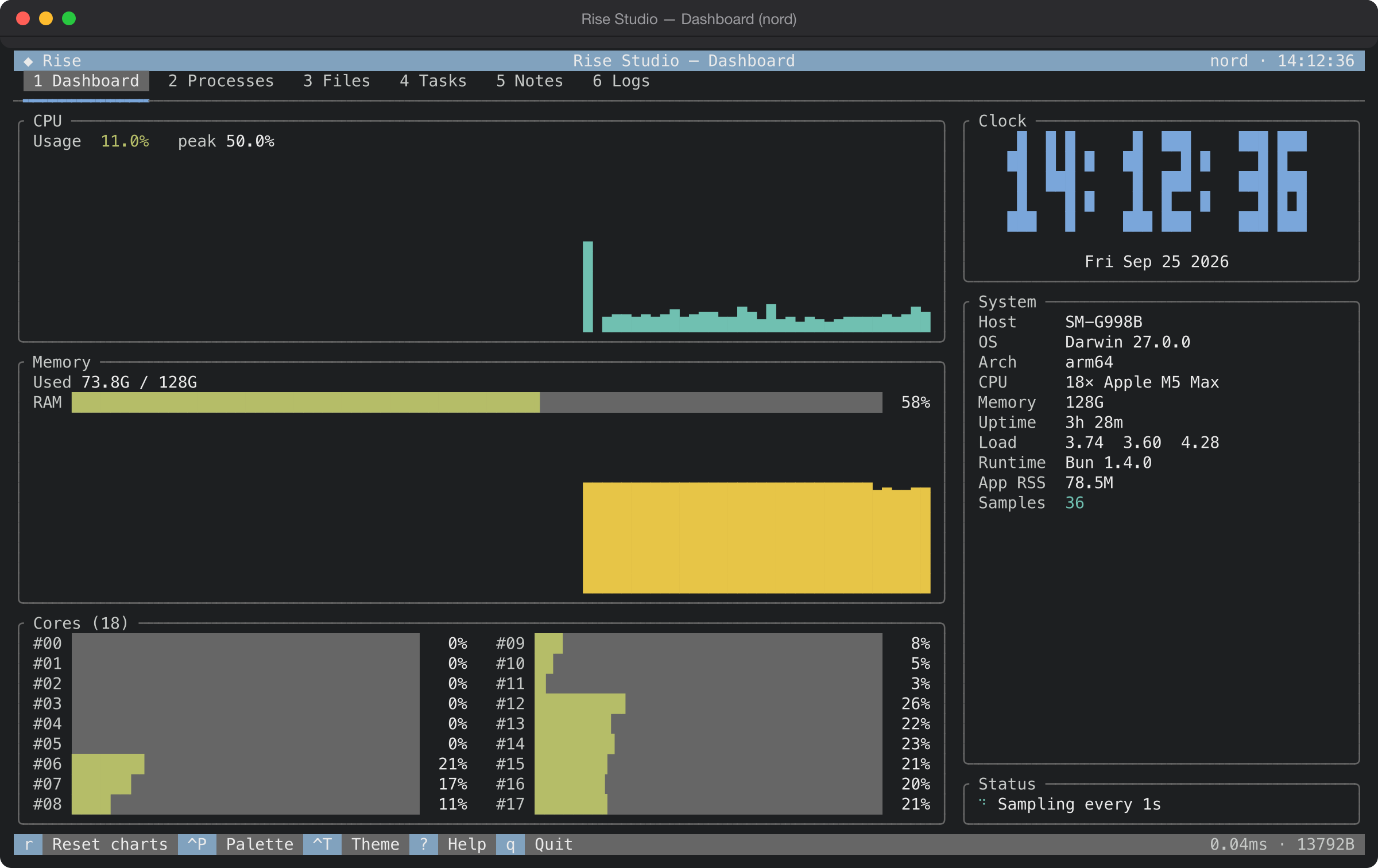Open the Theme switcher

point(376,844)
